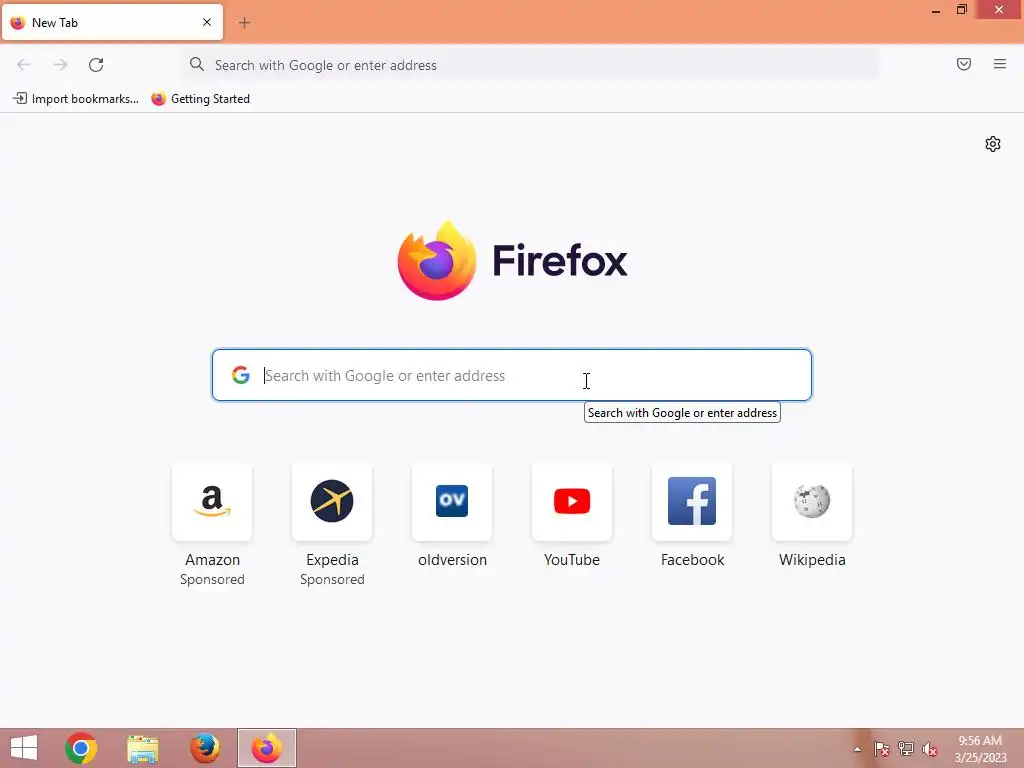Click the Google search box on page
The image size is (1024, 768).
point(511,375)
